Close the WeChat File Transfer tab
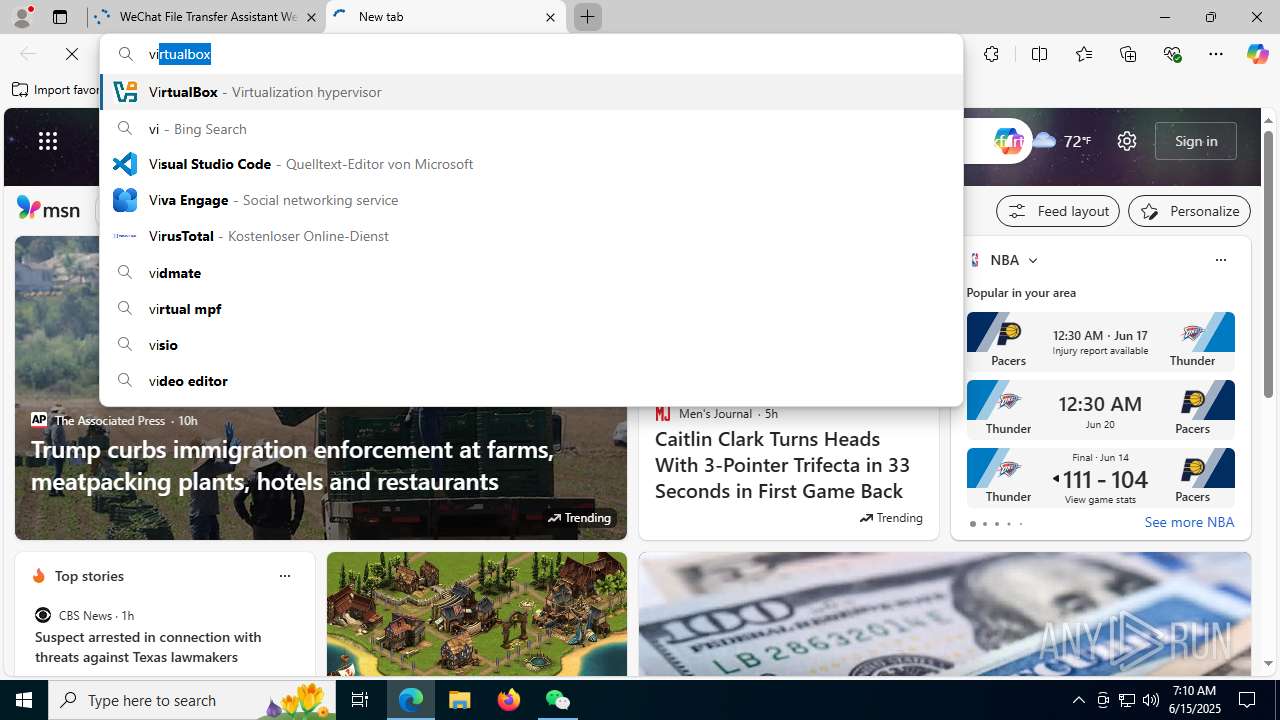Viewport: 1280px width, 720px height. 311,17
